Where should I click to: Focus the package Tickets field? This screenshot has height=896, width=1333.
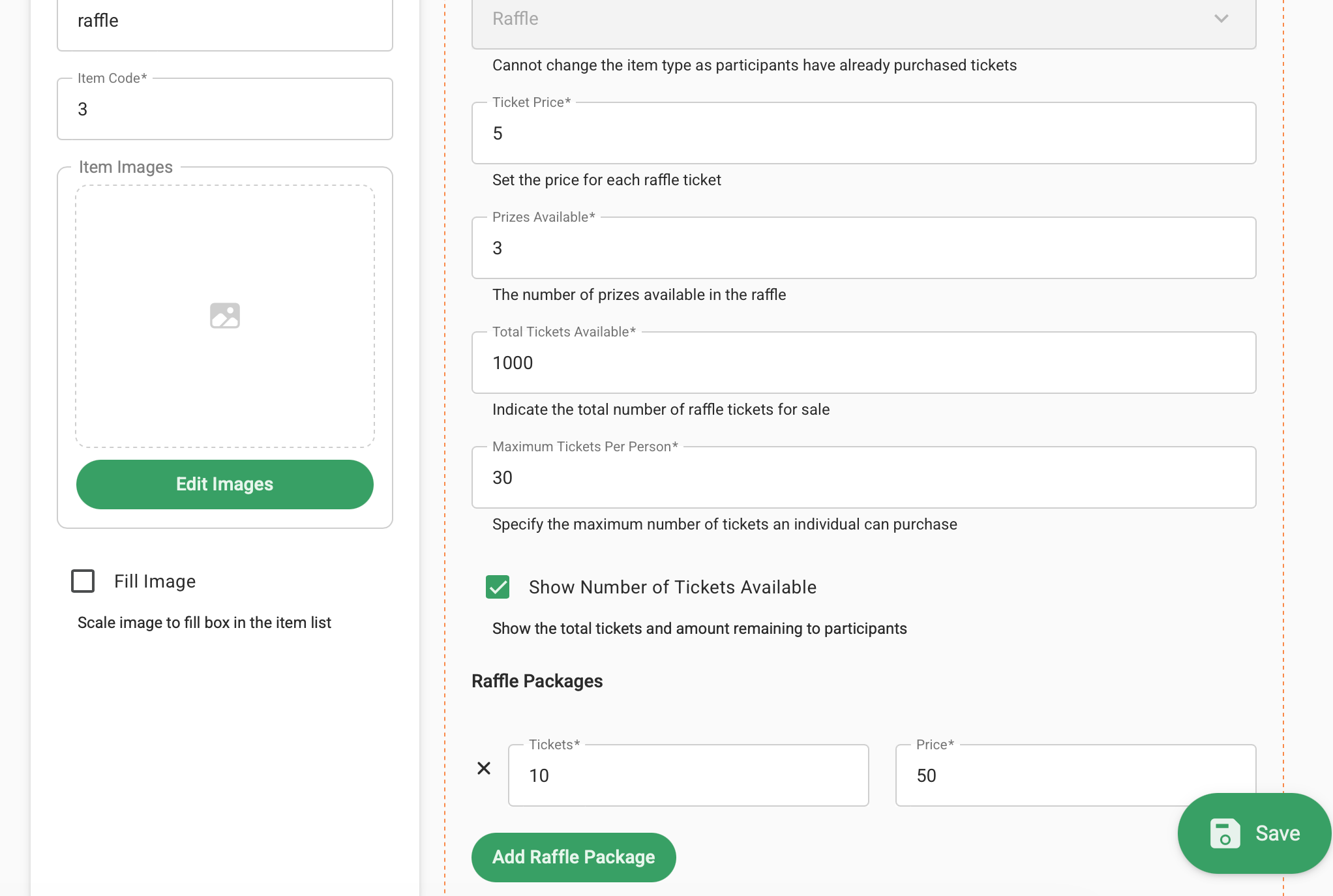[x=688, y=776]
